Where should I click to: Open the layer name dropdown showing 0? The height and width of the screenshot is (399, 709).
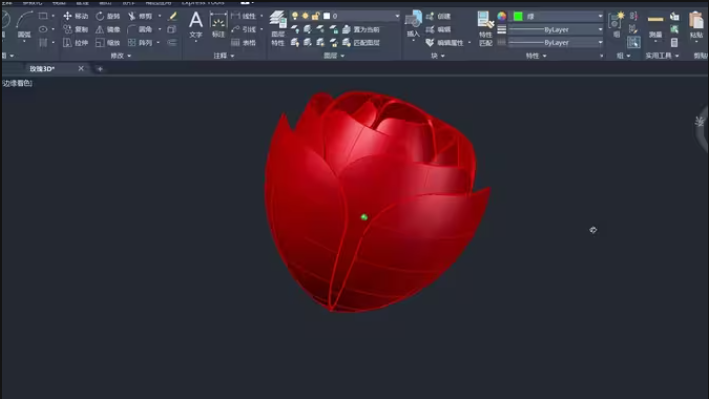click(361, 16)
